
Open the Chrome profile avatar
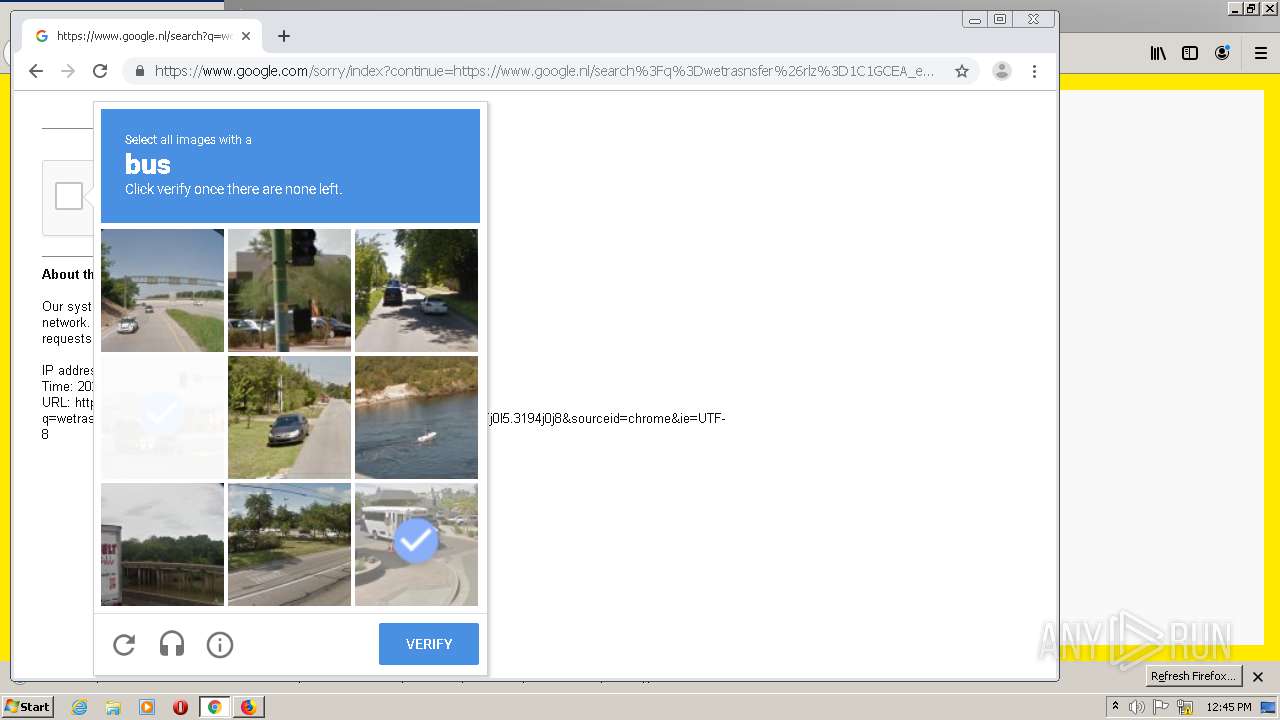click(1002, 71)
